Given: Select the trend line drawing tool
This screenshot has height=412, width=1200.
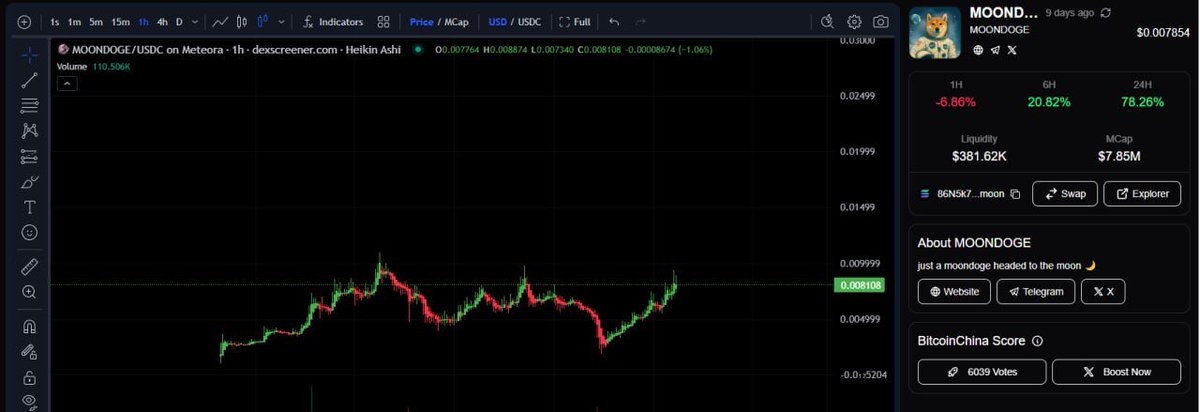Looking at the screenshot, I should click(29, 81).
